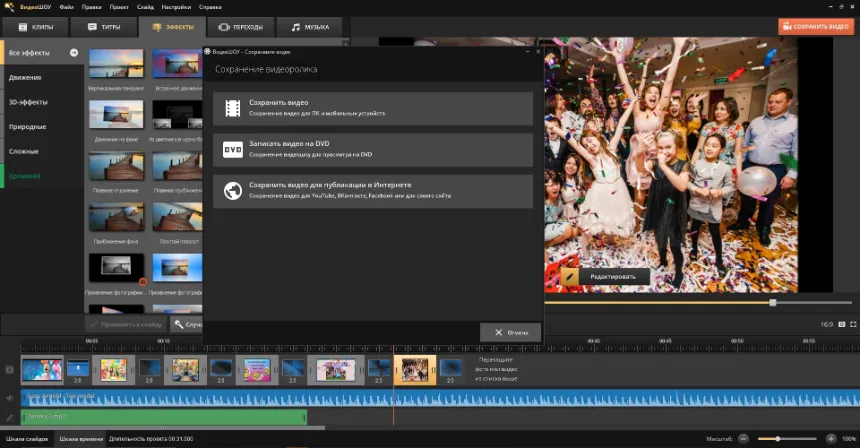The width and height of the screenshot is (860, 448).
Task: Click the timeline zoom slider handle
Action: coord(778,438)
